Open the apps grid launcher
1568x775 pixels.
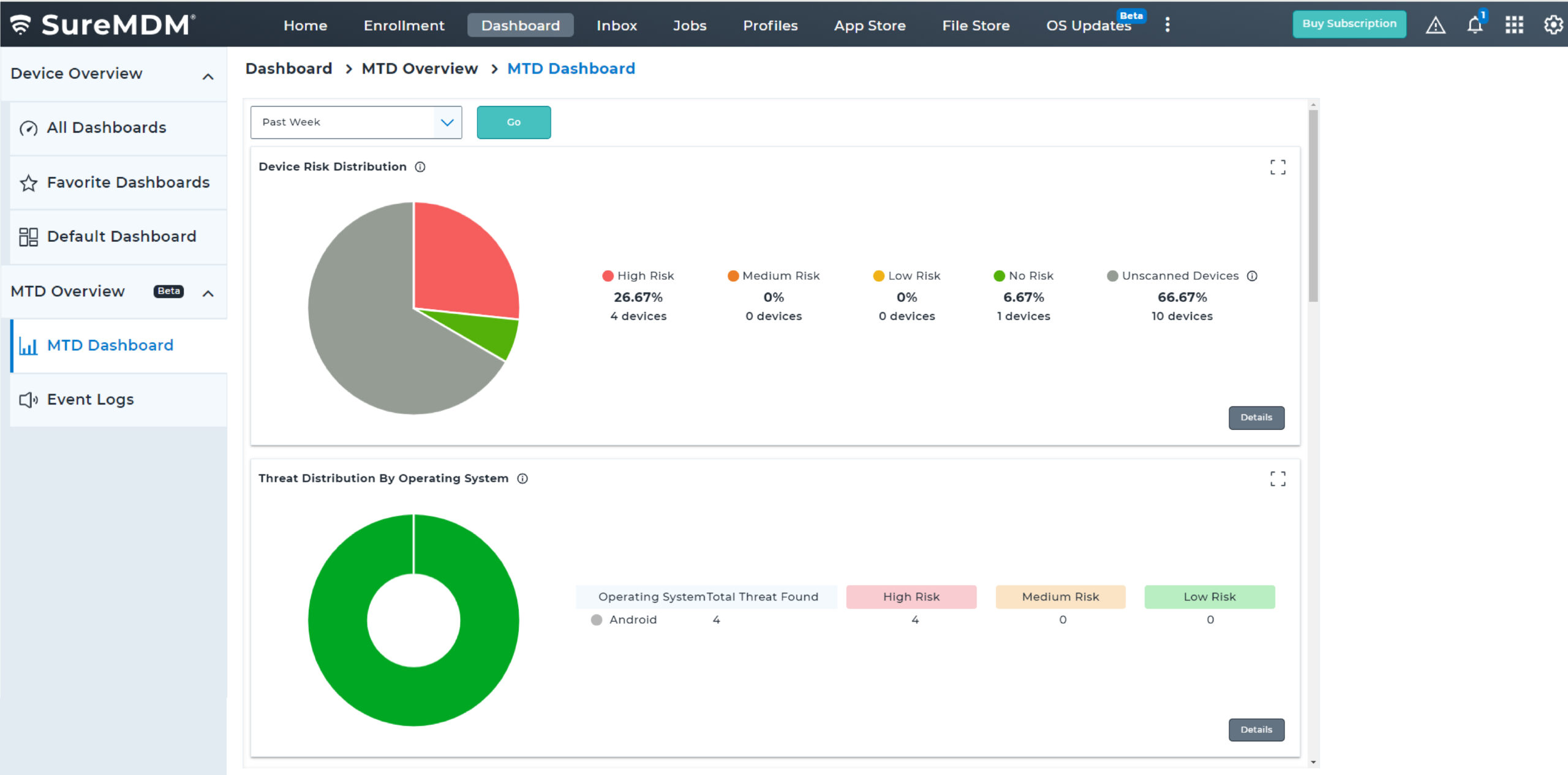click(1514, 25)
